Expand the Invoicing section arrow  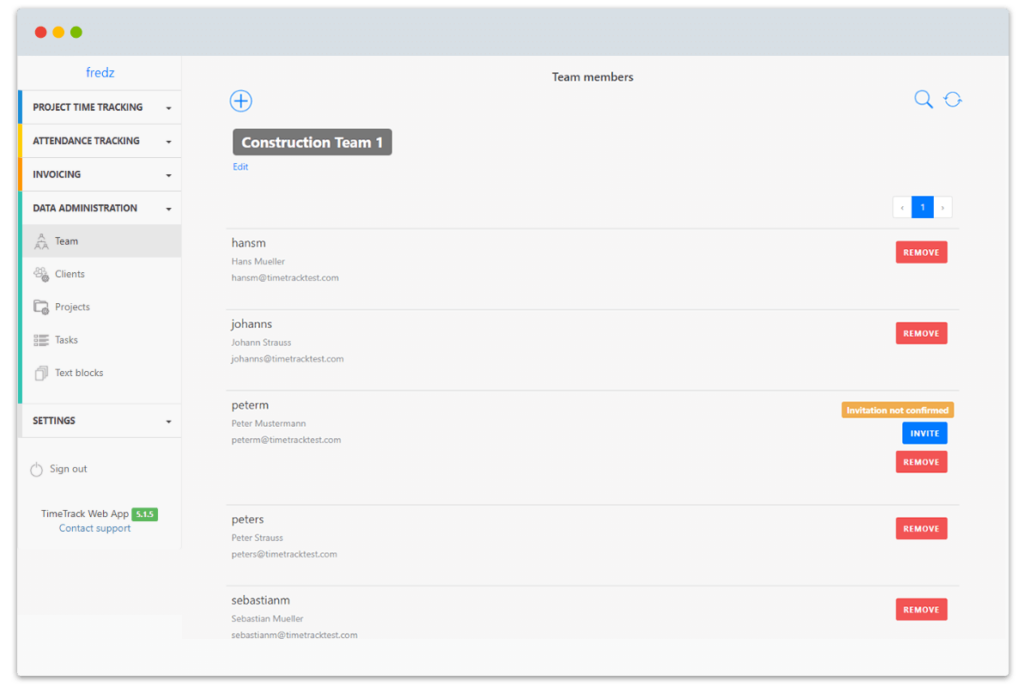coord(168,175)
